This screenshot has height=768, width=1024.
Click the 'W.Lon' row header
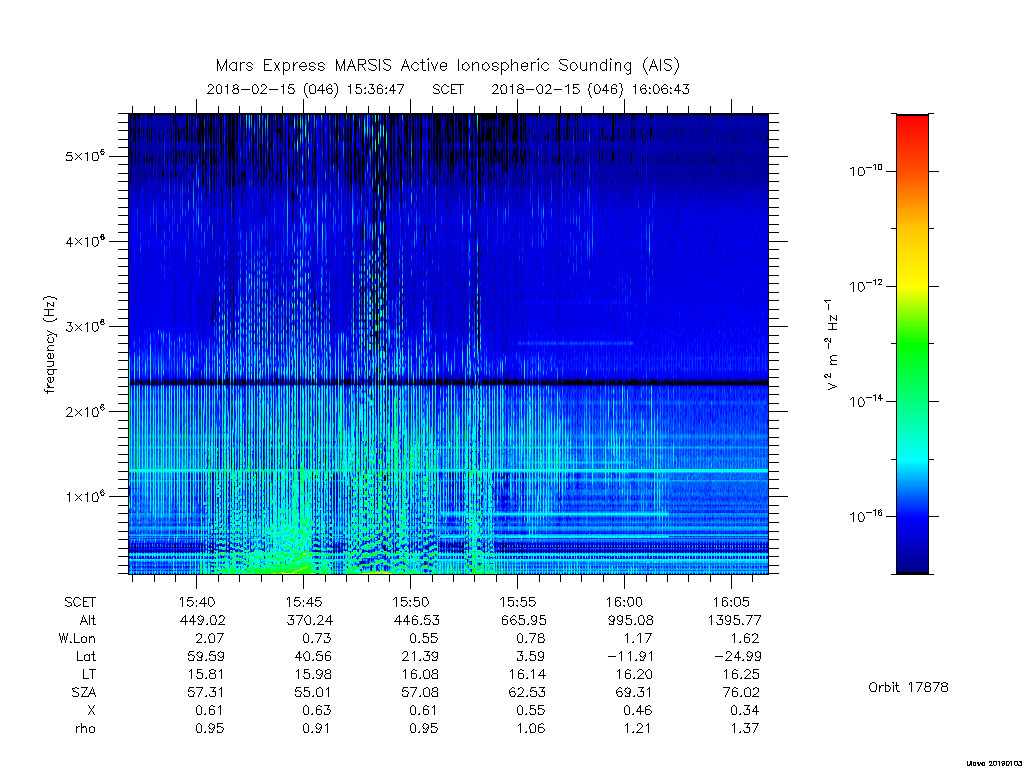coord(77,638)
